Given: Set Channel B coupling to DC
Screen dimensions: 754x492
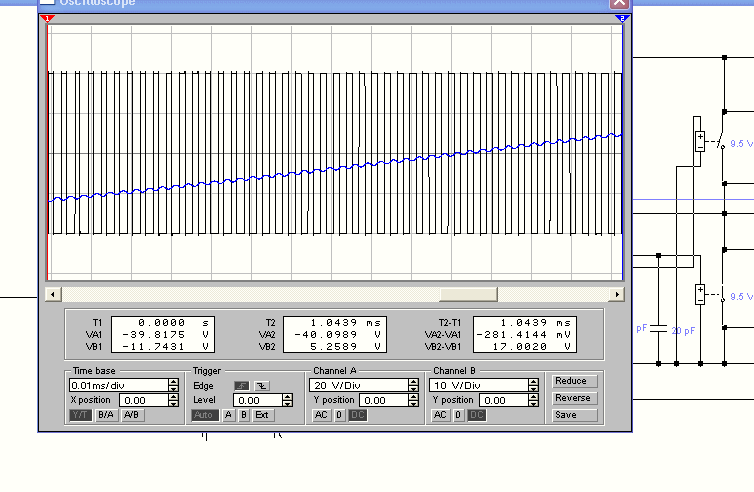Looking at the screenshot, I should (477, 415).
